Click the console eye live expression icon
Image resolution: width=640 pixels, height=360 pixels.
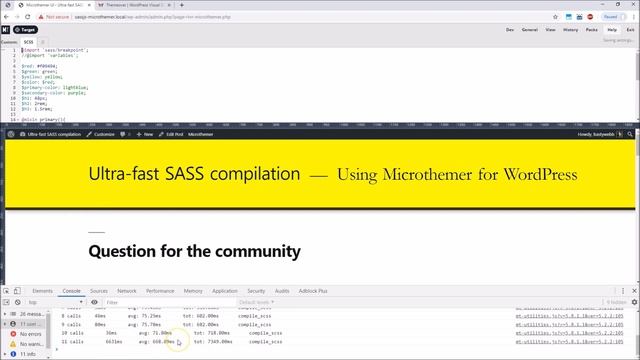pos(94,302)
